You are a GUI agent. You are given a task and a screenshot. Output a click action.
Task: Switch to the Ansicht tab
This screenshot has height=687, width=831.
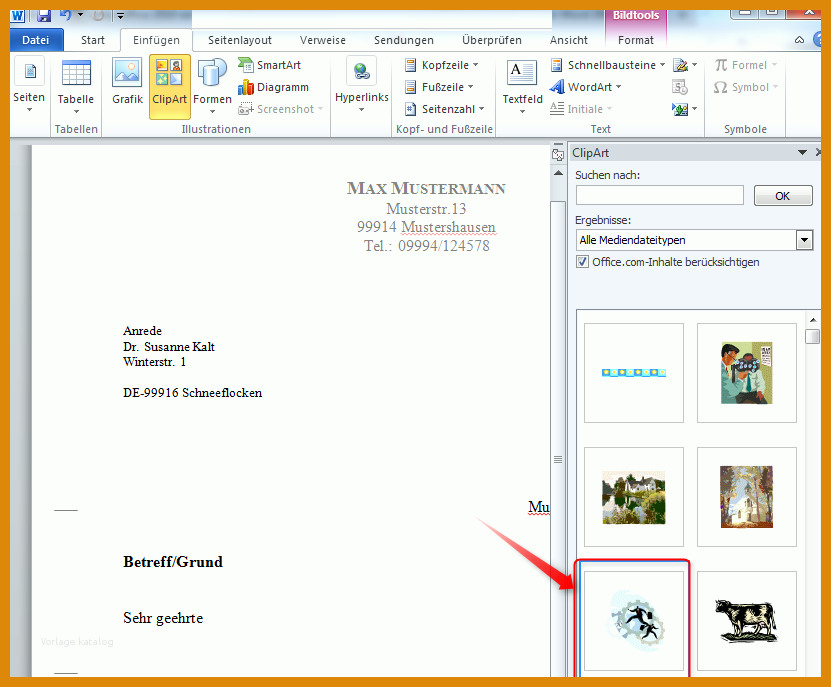(x=569, y=40)
